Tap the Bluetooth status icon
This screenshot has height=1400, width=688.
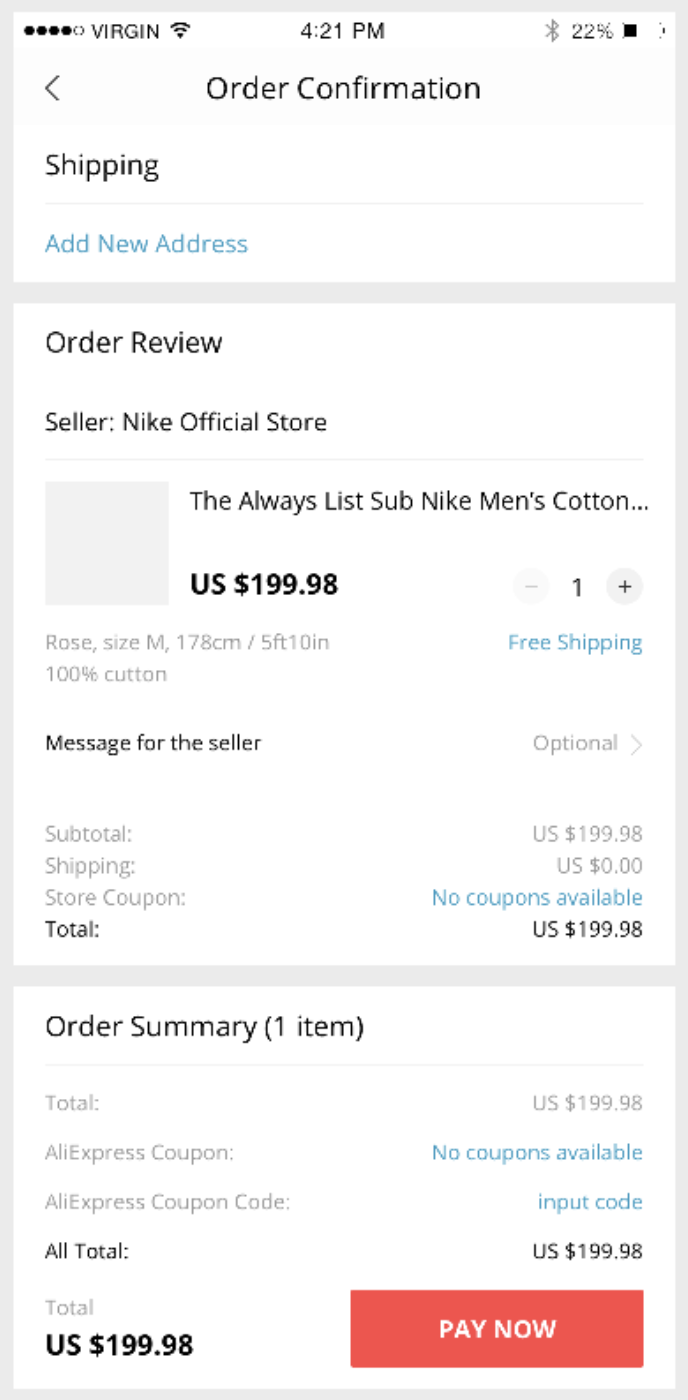[x=551, y=31]
